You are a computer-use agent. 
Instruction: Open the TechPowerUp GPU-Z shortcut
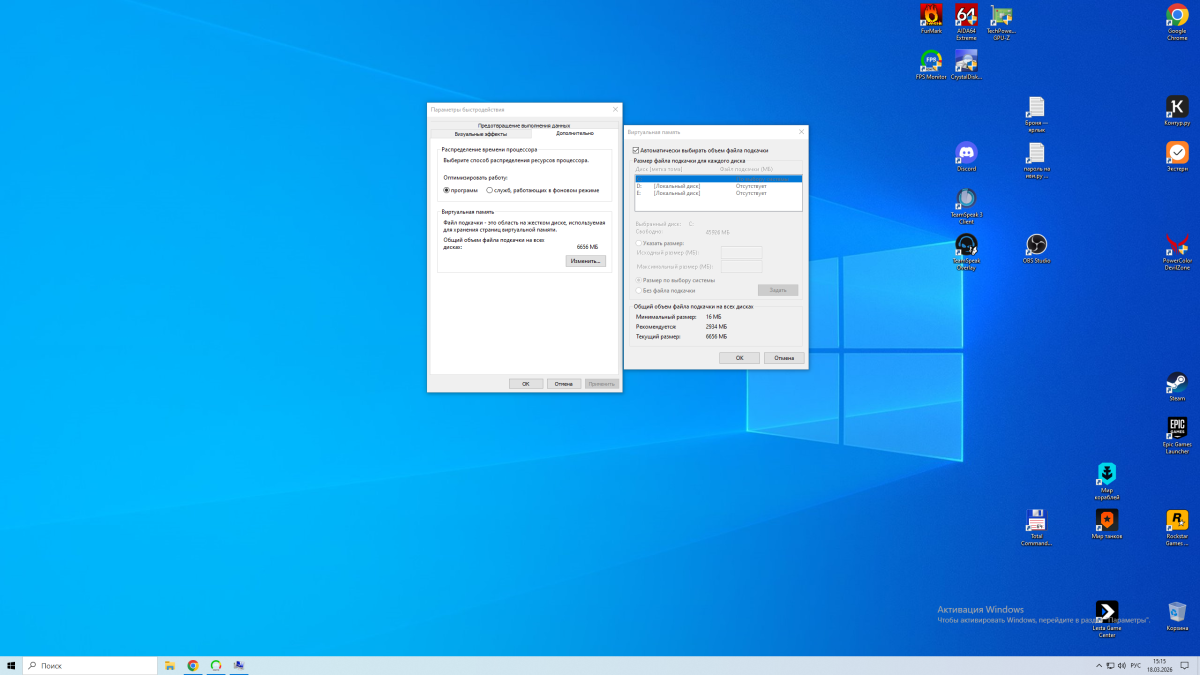coord(1001,17)
